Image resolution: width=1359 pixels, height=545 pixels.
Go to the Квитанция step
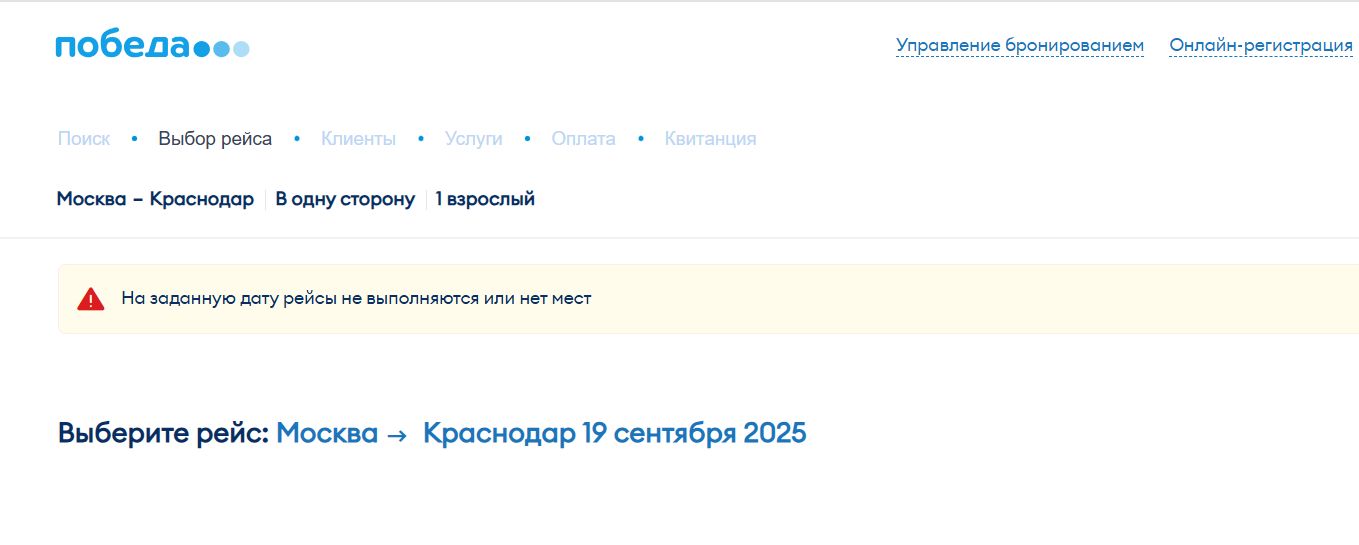710,139
